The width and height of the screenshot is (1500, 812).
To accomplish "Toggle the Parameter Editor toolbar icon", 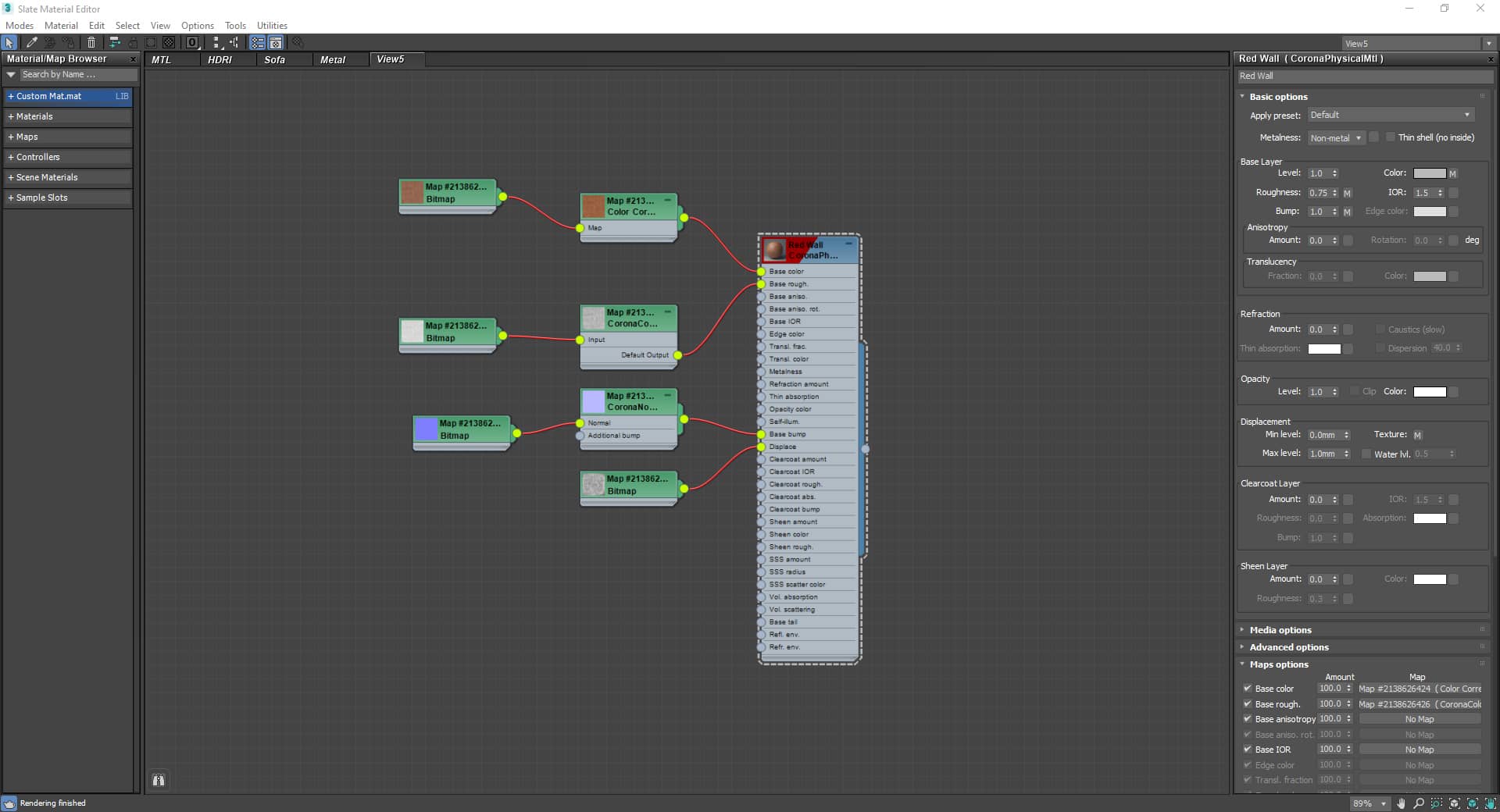I will coord(276,43).
